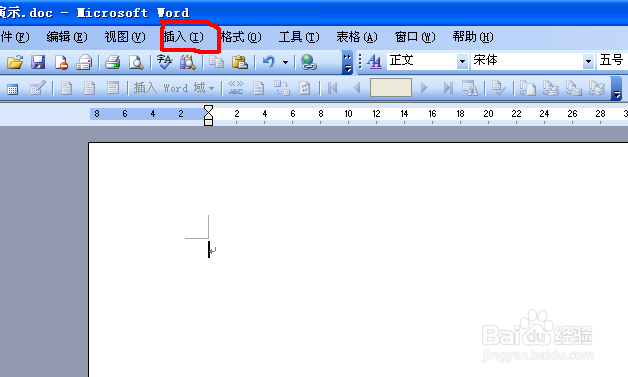Open a file with the folder icon
Viewport: 628px width, 377px height.
pos(15,62)
